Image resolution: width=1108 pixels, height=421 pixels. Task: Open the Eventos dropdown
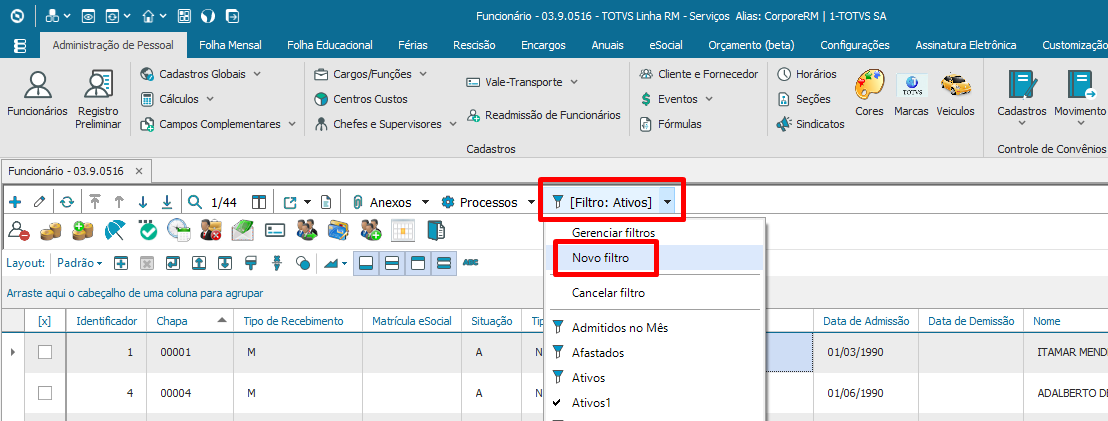709,99
